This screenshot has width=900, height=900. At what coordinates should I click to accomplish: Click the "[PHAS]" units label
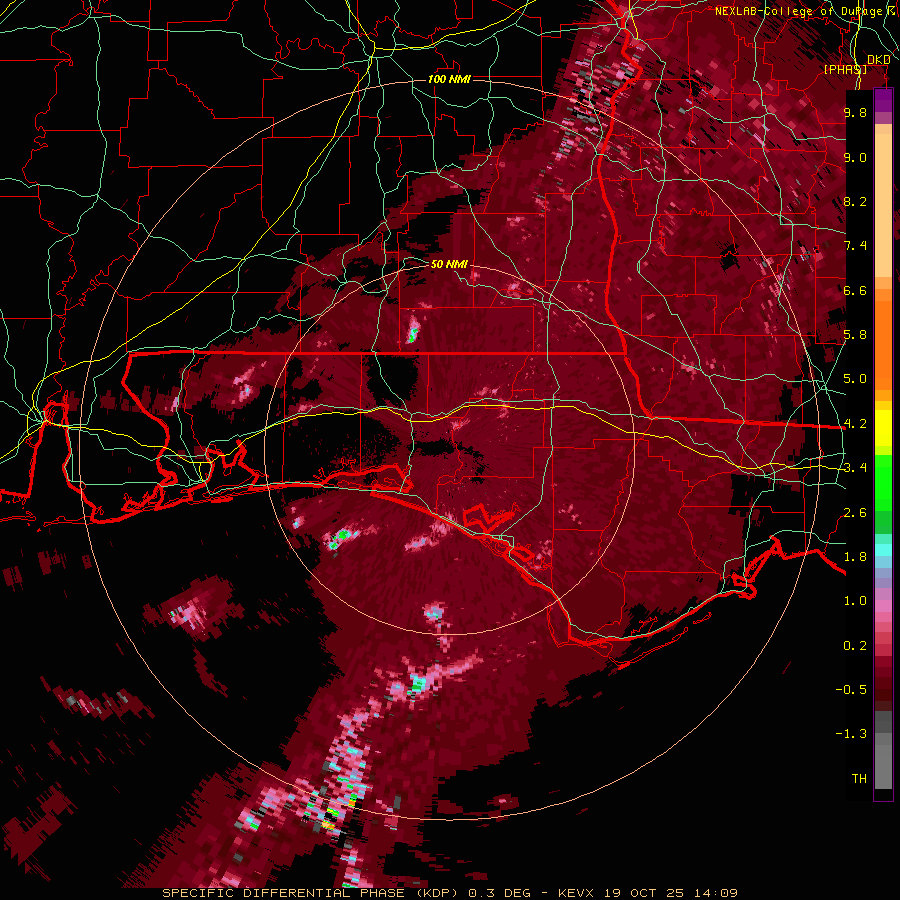[x=845, y=70]
